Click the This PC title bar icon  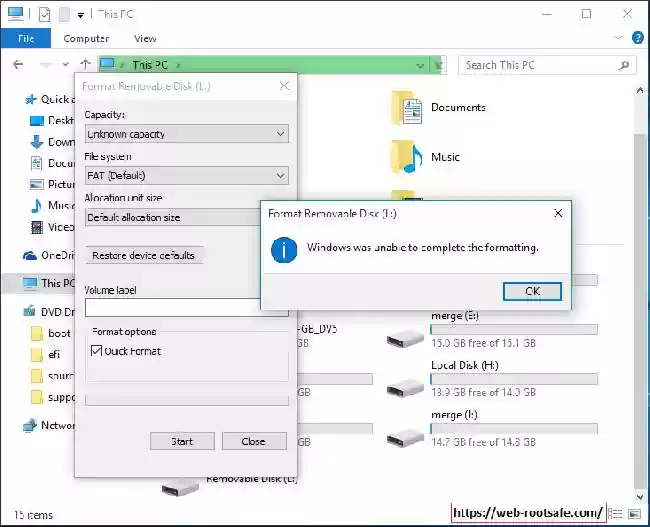tap(15, 14)
